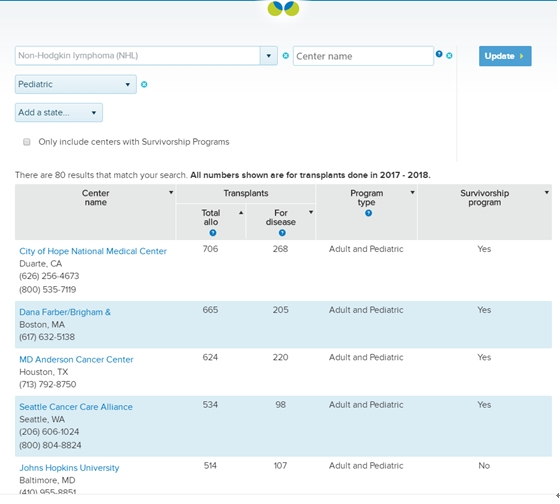Viewport: 560px width, 504px height.
Task: Select total allo value 665
Action: 210,310
